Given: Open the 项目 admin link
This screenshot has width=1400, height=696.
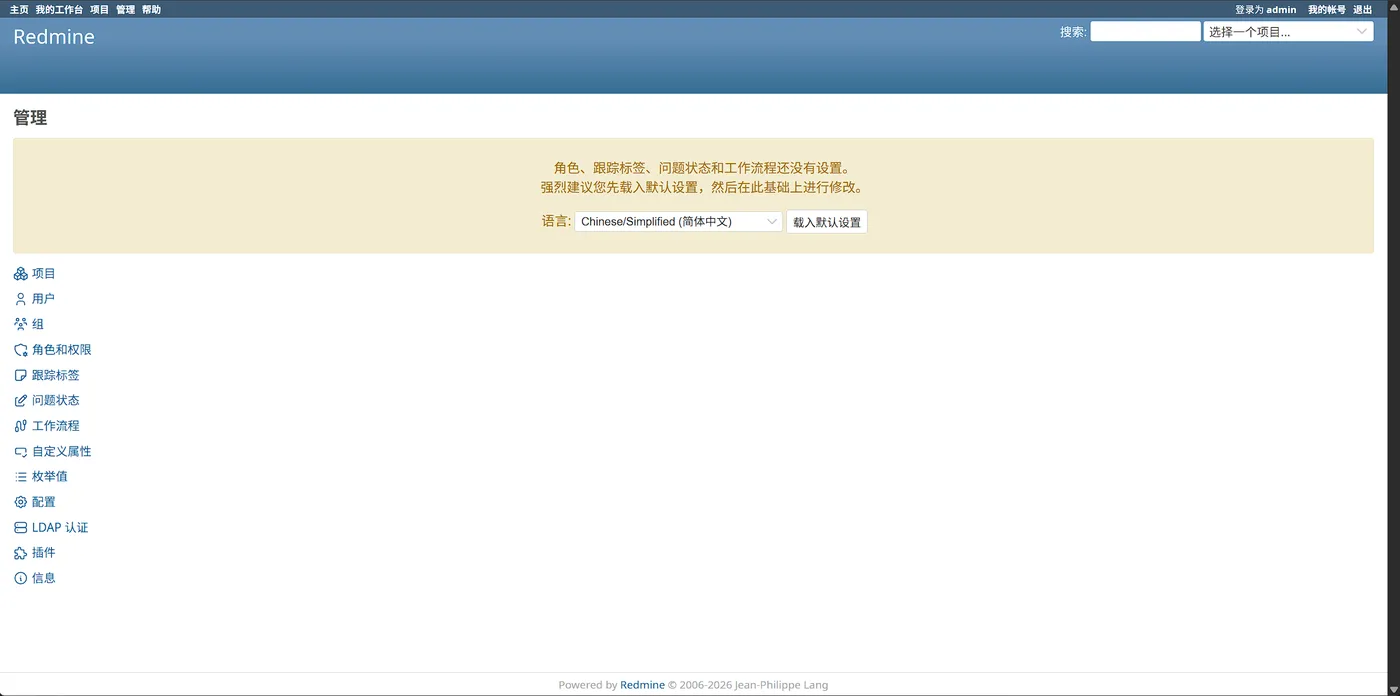Looking at the screenshot, I should point(44,274).
